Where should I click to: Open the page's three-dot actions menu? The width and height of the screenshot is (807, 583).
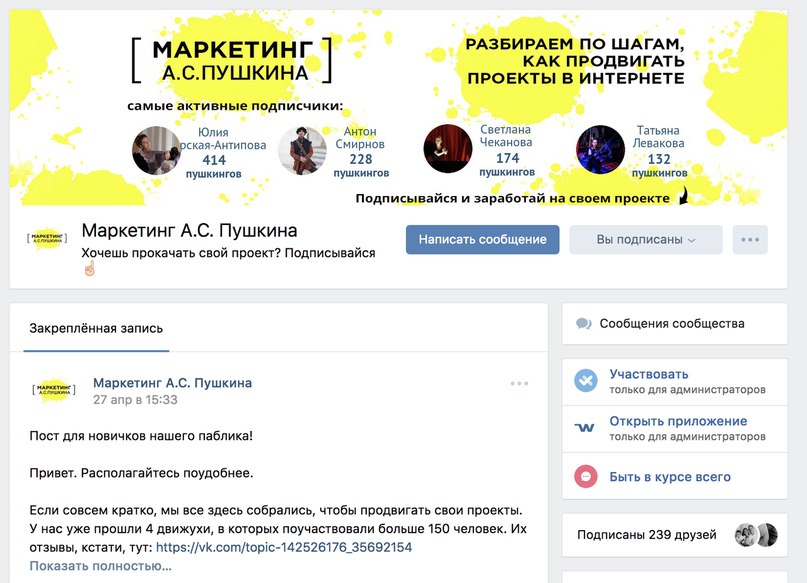click(750, 239)
